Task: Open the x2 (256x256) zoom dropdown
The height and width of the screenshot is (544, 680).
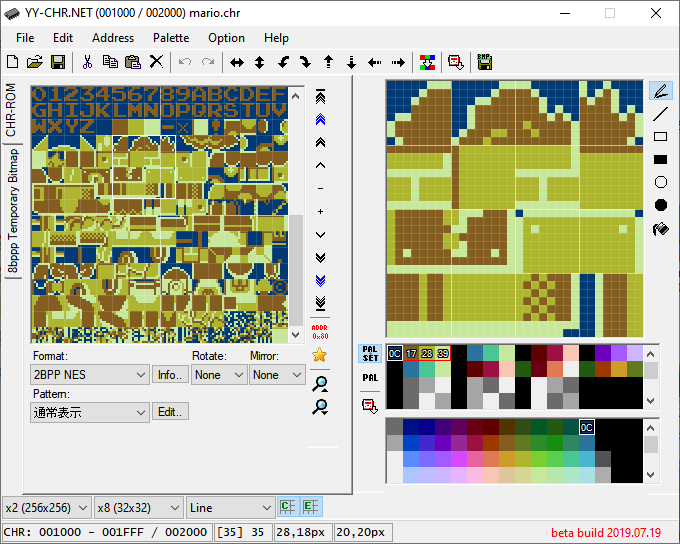Action: click(x=46, y=507)
